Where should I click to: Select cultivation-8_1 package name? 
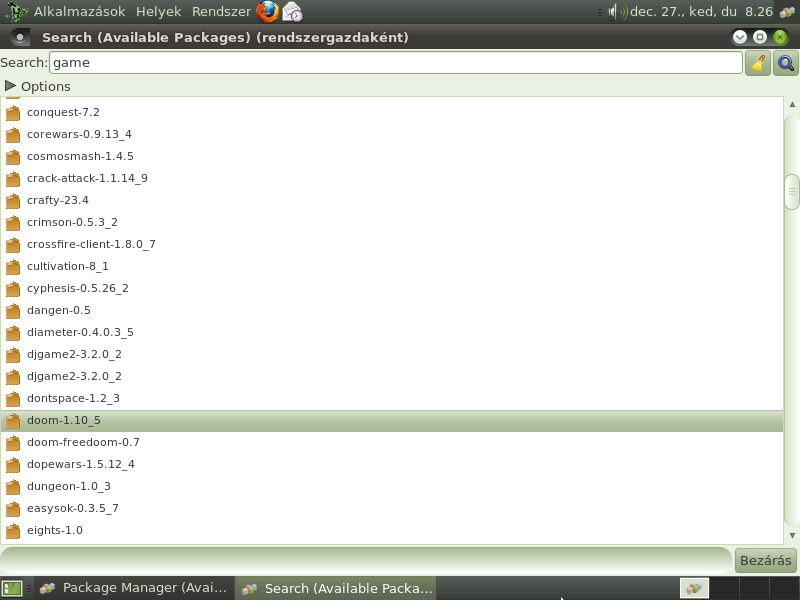pos(67,266)
